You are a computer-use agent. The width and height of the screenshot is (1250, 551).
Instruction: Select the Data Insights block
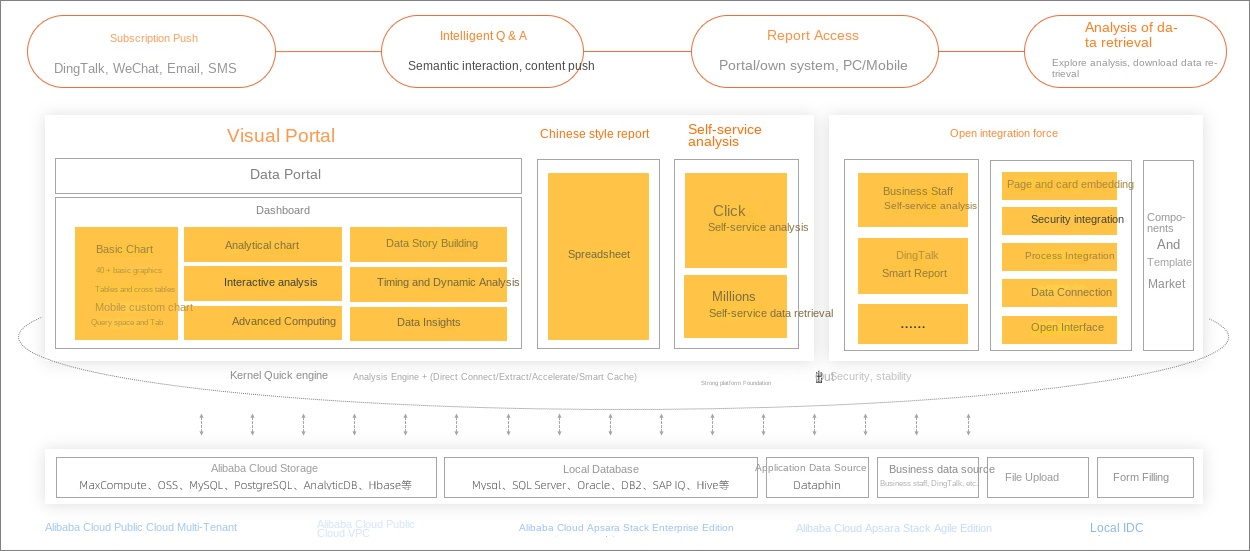click(x=428, y=323)
